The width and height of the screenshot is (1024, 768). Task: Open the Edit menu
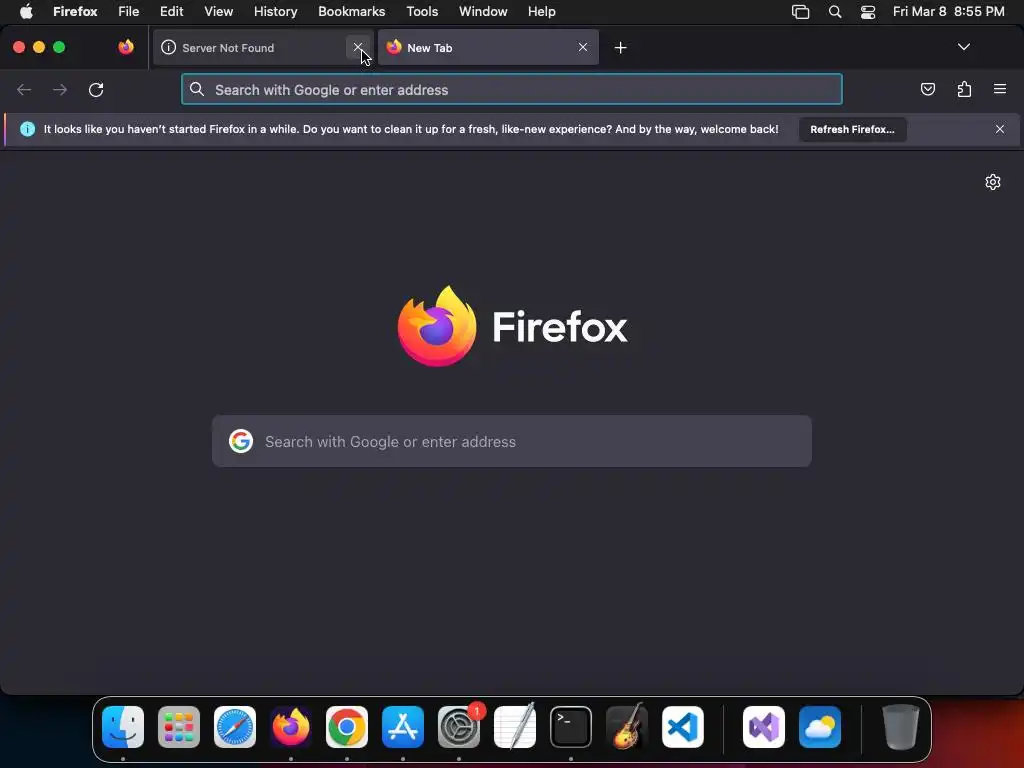(x=172, y=12)
